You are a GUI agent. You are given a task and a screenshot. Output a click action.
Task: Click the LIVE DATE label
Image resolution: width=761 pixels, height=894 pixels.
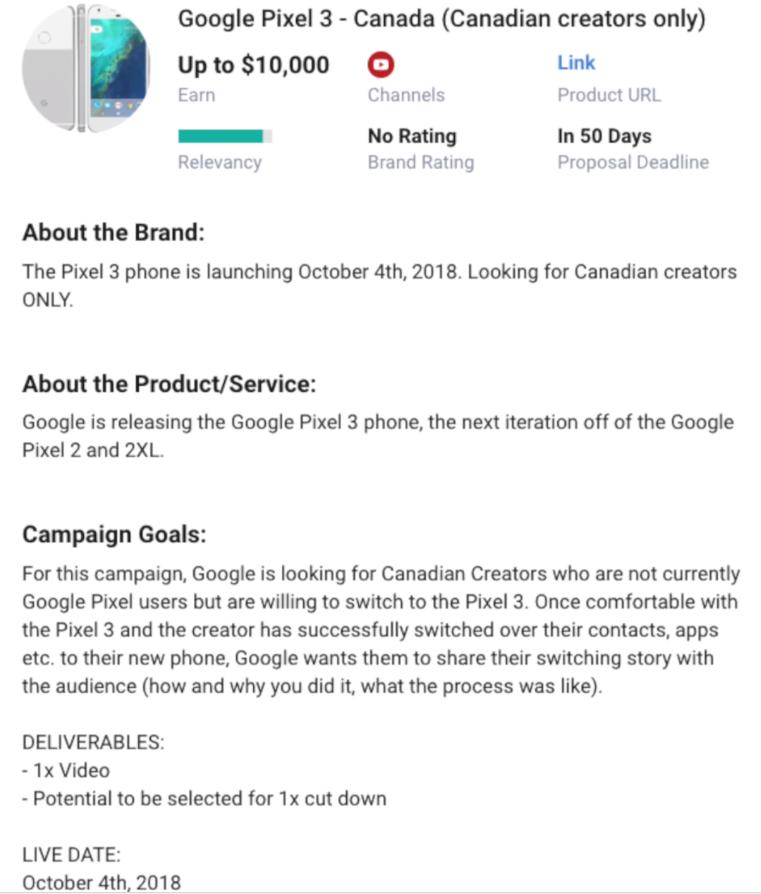pos(71,855)
